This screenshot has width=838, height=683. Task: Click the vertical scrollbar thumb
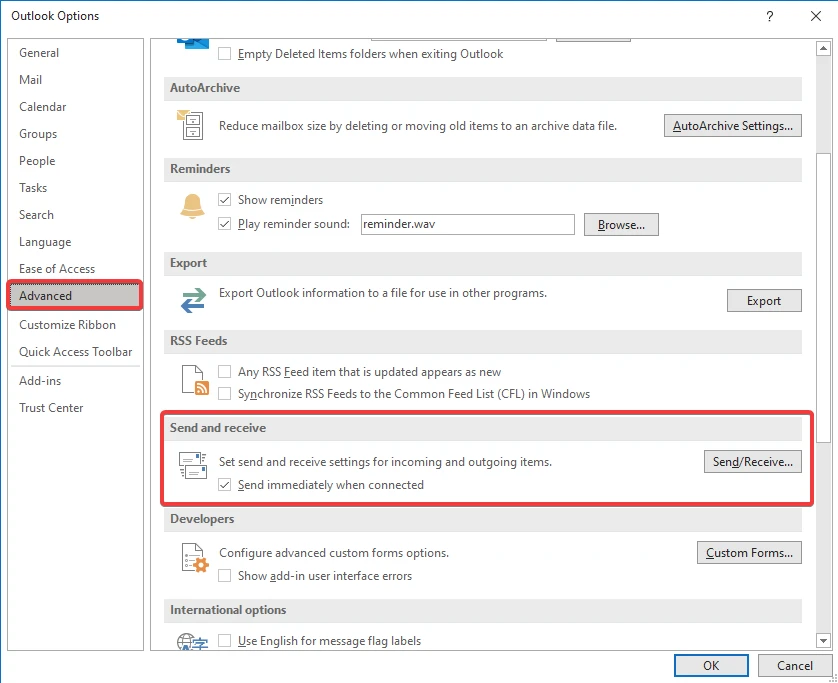824,299
